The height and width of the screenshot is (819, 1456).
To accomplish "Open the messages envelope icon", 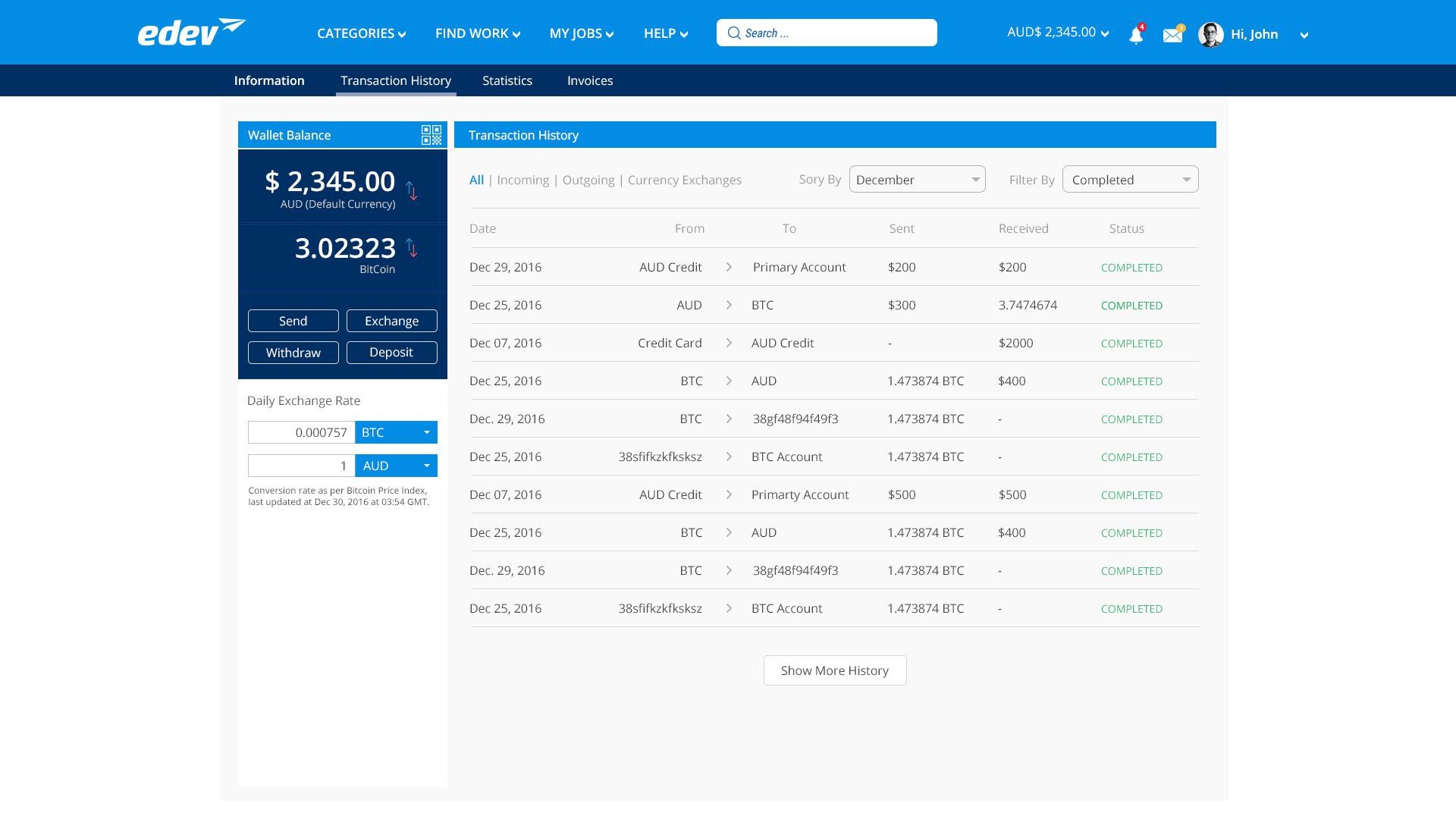I will pos(1172,35).
